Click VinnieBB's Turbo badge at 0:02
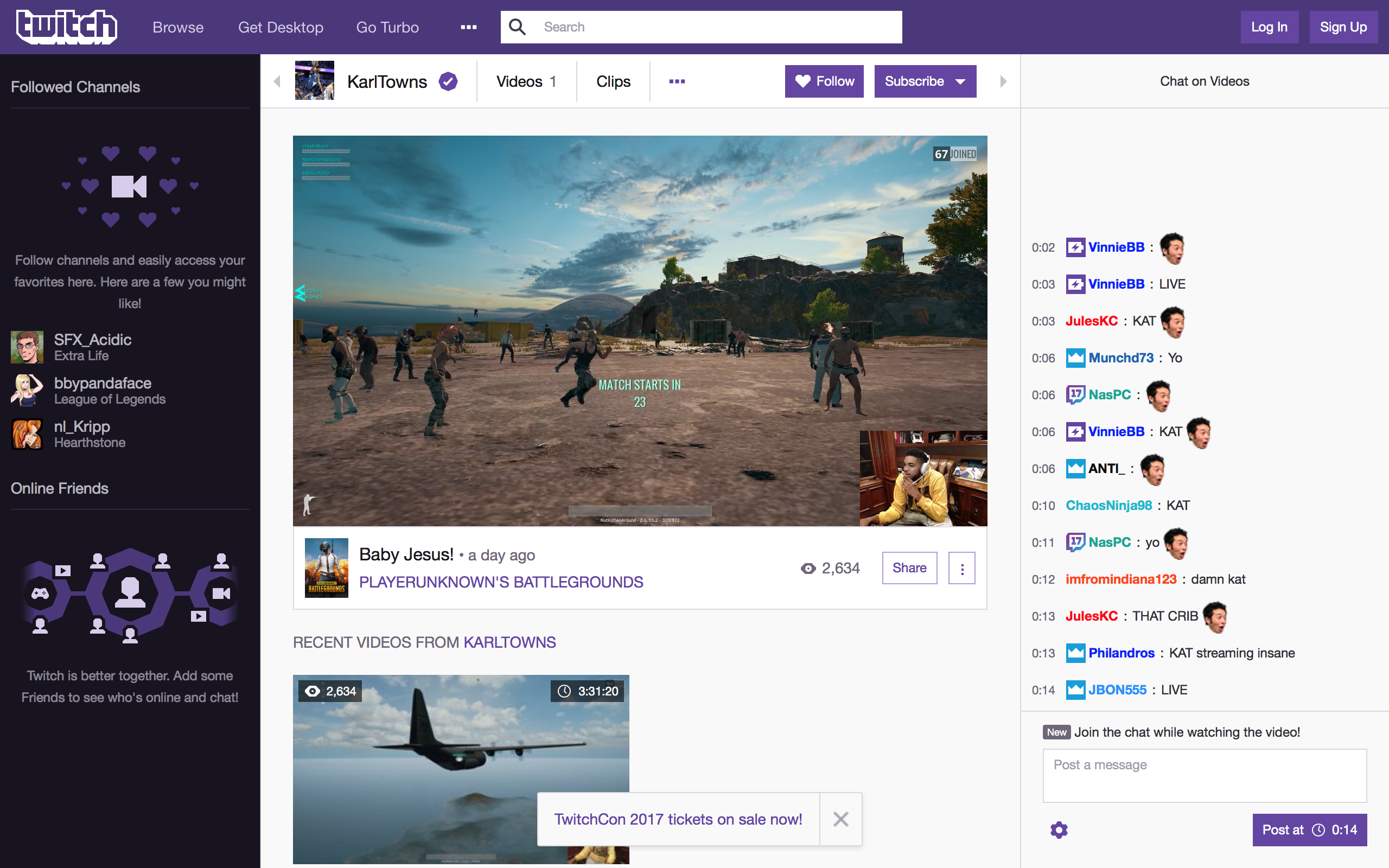1389x868 pixels. click(1075, 247)
